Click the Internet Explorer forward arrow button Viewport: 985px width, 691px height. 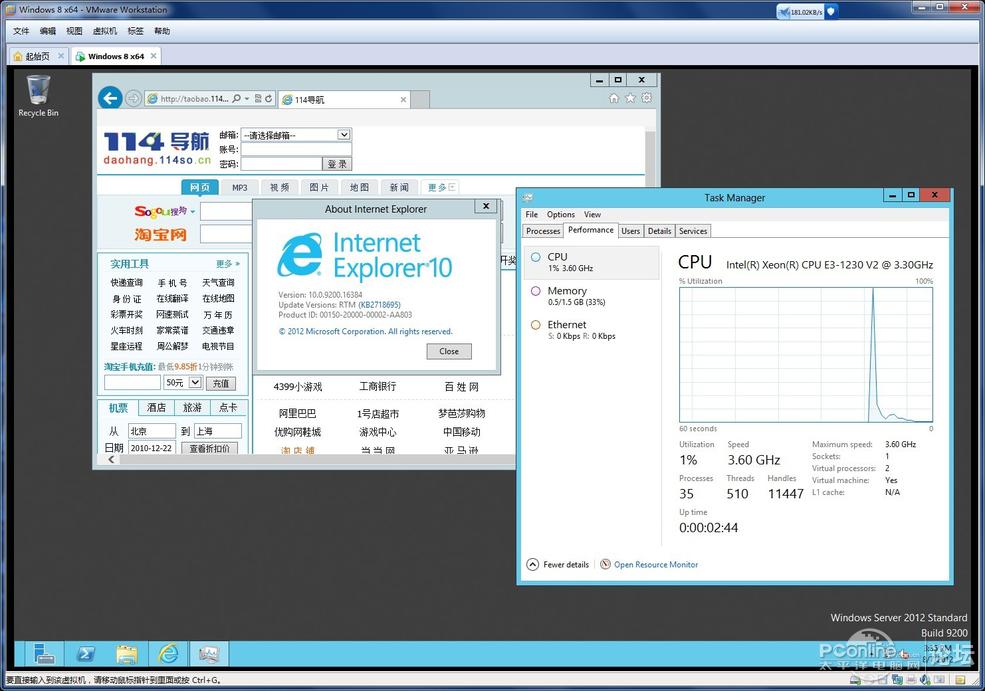[133, 99]
